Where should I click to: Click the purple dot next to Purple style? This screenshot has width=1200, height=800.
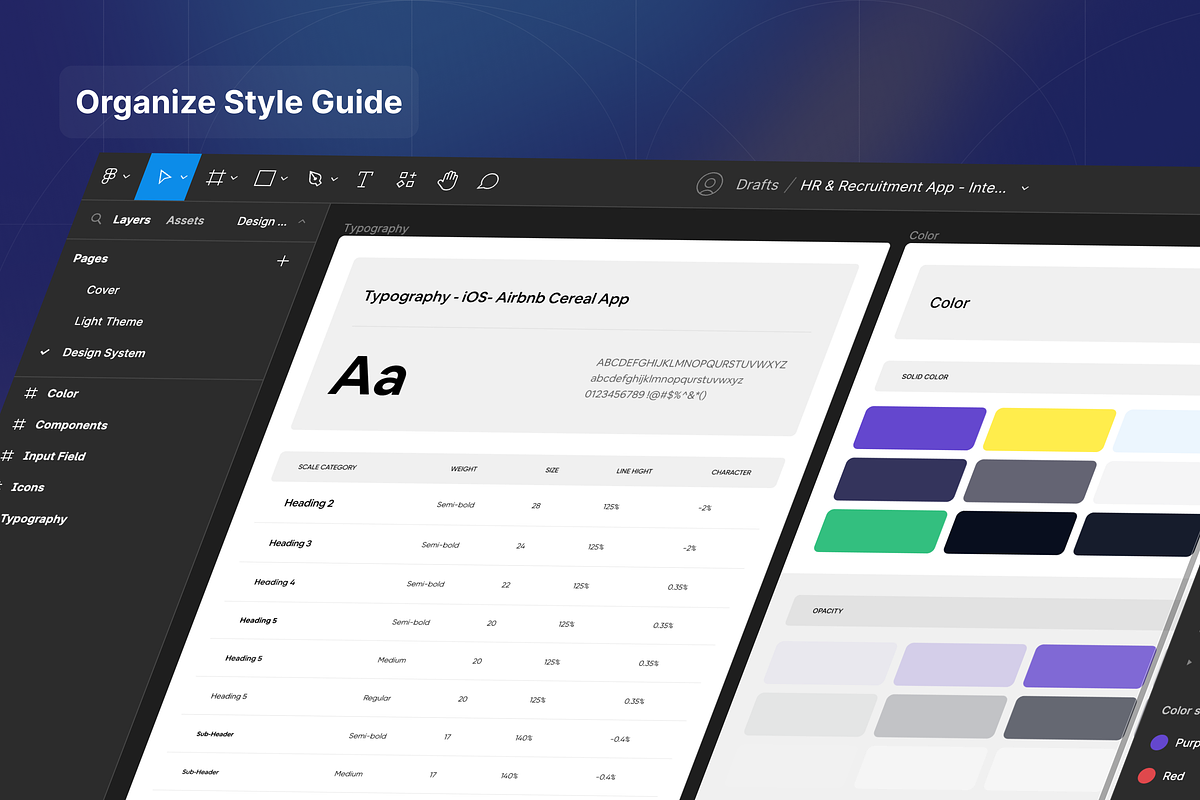point(1159,743)
